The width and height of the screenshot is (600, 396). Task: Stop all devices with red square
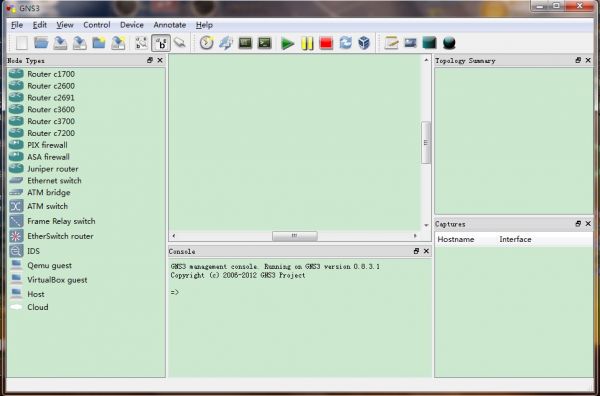click(326, 43)
